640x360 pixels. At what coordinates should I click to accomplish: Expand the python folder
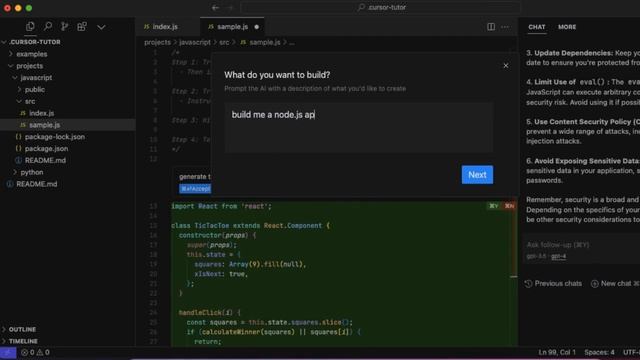click(x=31, y=172)
